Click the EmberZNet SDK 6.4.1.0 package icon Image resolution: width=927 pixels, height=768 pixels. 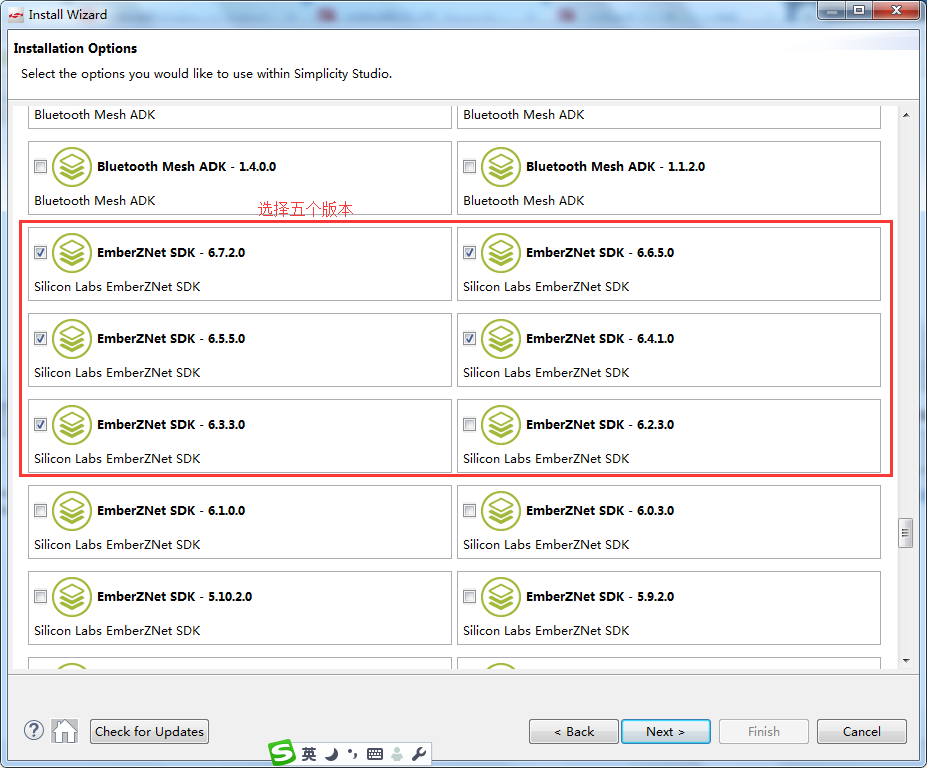[501, 339]
